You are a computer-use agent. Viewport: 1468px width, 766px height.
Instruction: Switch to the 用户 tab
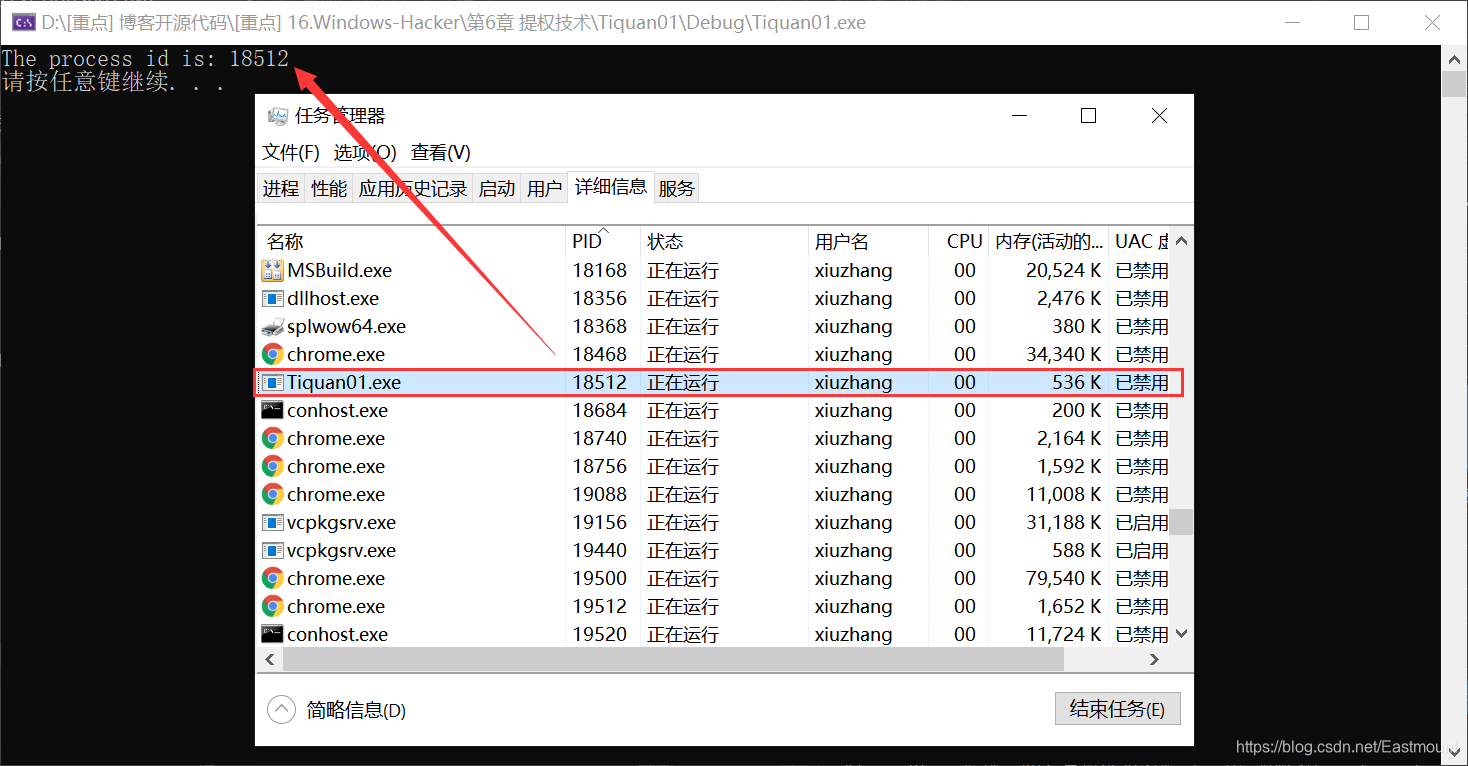pyautogui.click(x=544, y=188)
